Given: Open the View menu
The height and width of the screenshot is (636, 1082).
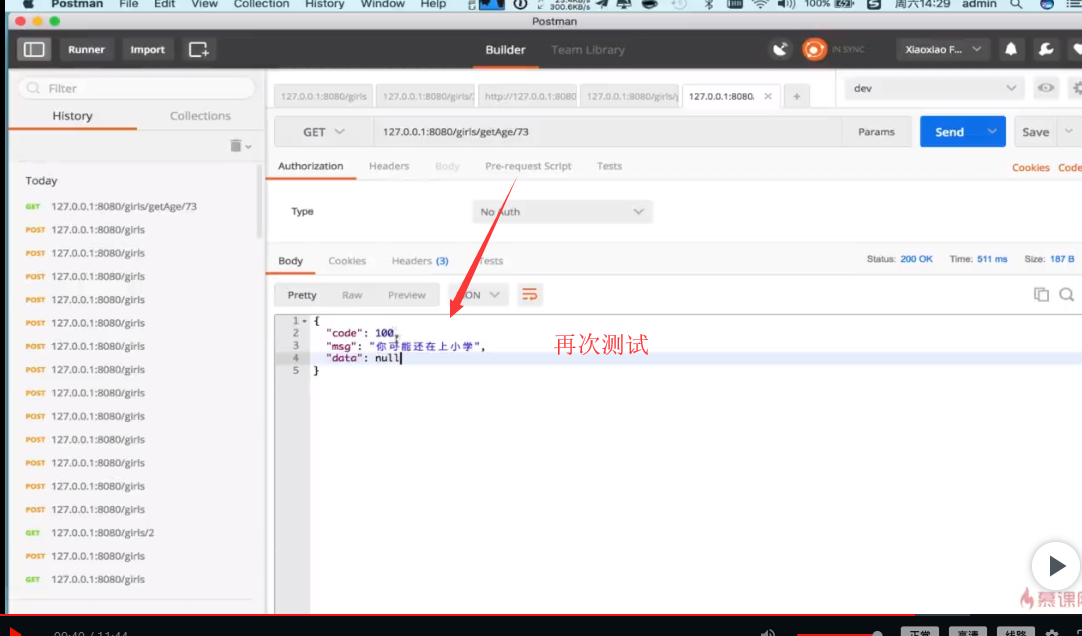Looking at the screenshot, I should click(204, 4).
